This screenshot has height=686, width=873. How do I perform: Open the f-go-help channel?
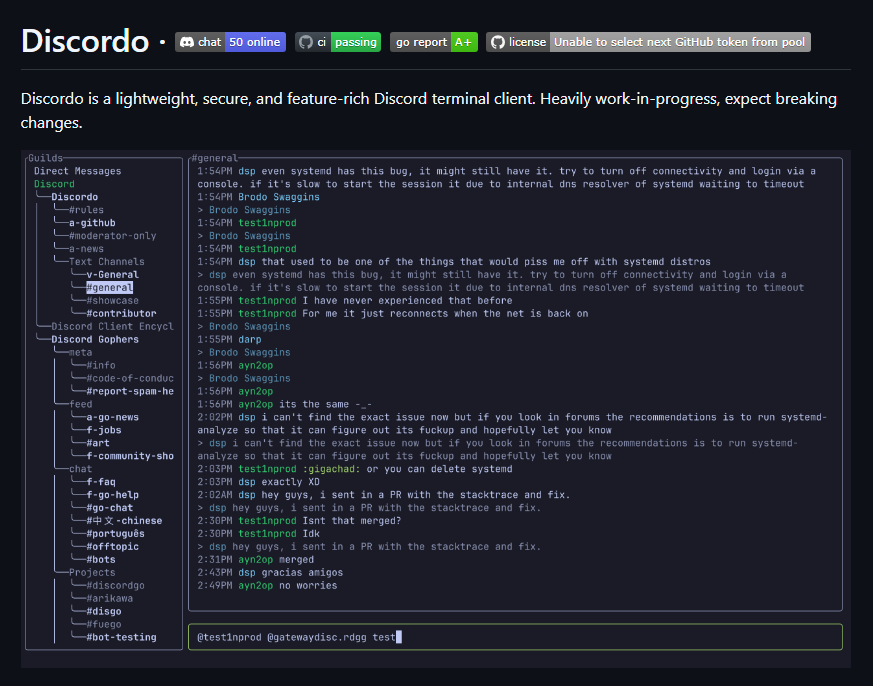pyautogui.click(x=112, y=494)
